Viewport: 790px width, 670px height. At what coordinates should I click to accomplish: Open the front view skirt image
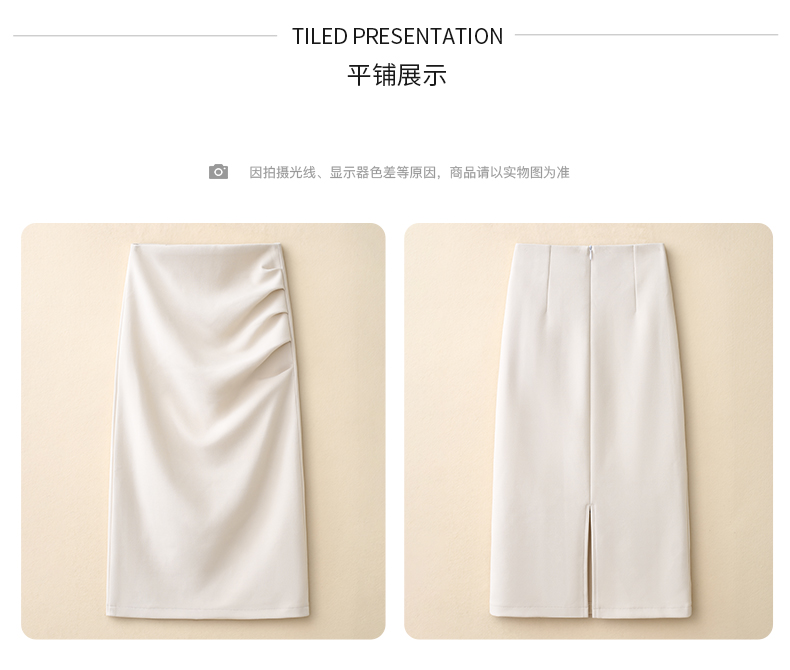pos(203,431)
